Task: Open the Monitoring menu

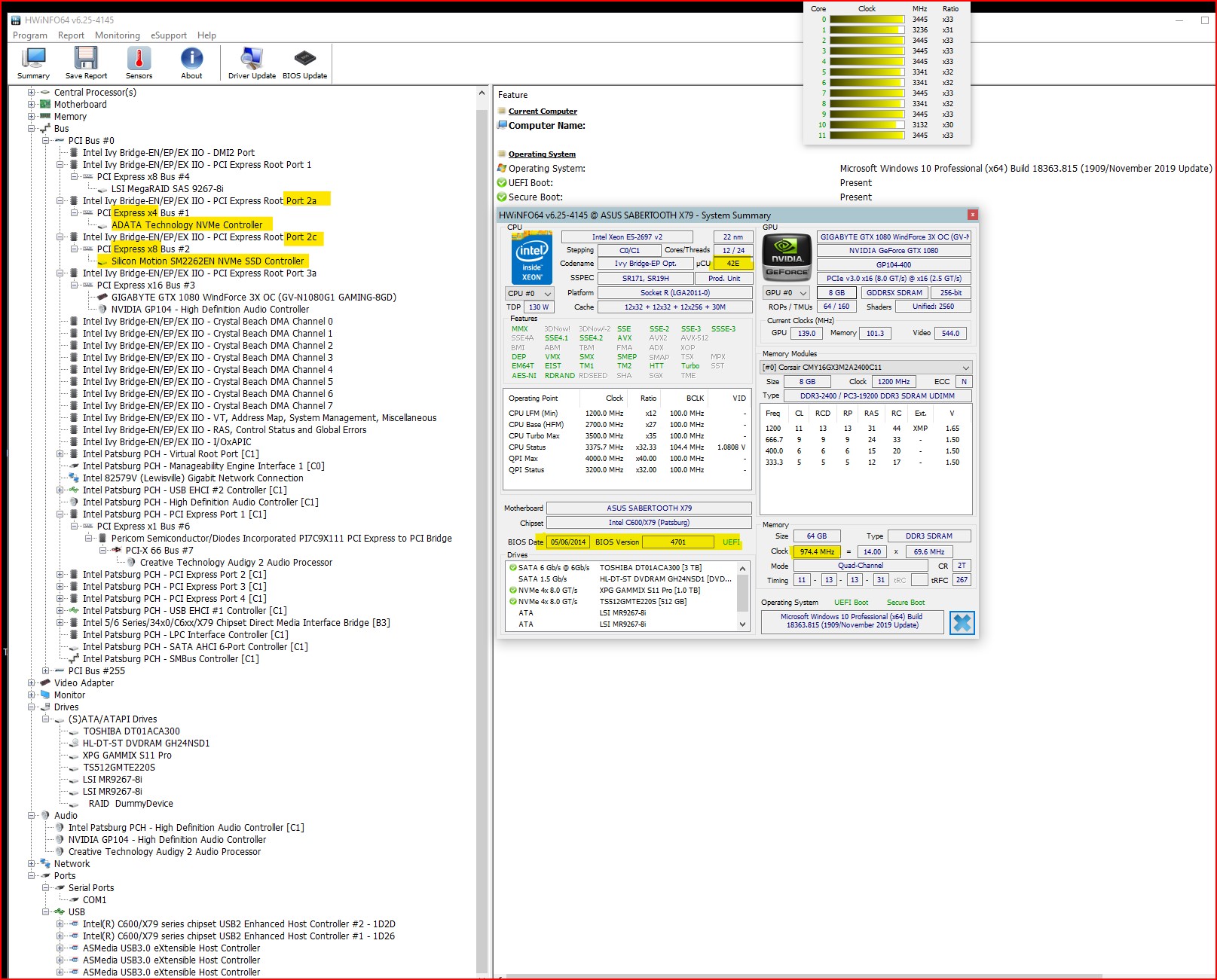Action: [x=118, y=35]
